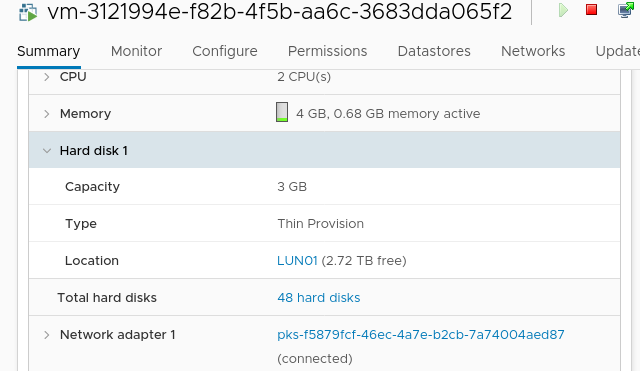Select the Datastores tab
The height and width of the screenshot is (371, 640).
click(x=434, y=51)
